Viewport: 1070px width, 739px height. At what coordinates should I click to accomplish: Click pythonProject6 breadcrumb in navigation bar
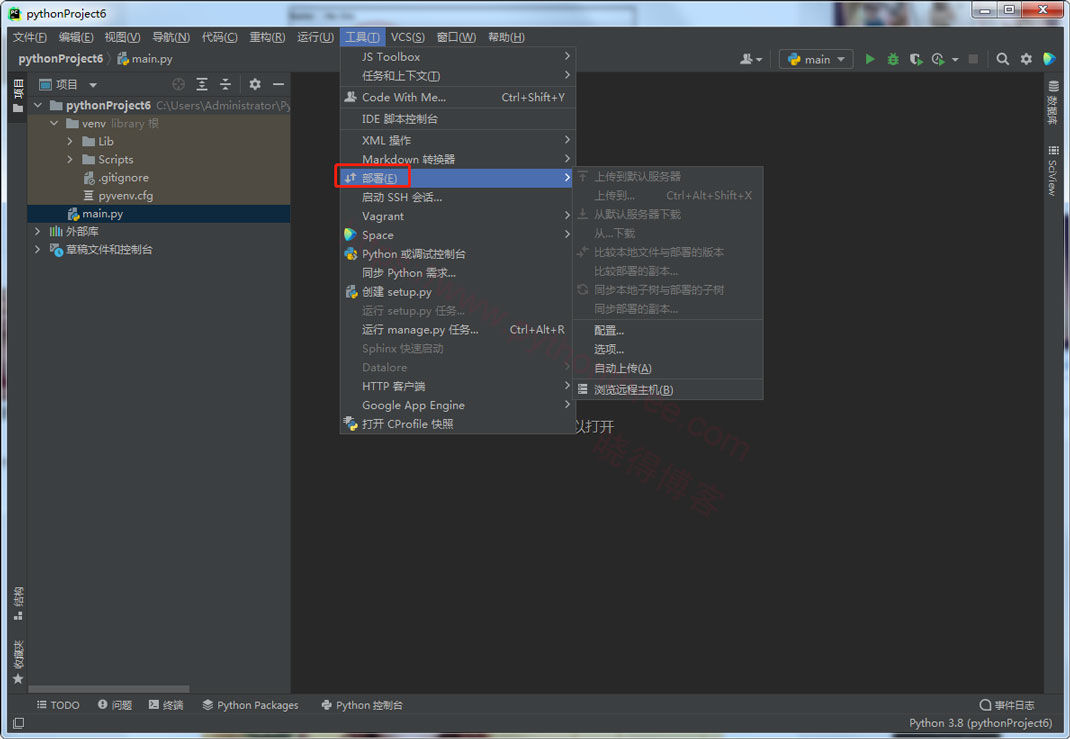pyautogui.click(x=60, y=59)
